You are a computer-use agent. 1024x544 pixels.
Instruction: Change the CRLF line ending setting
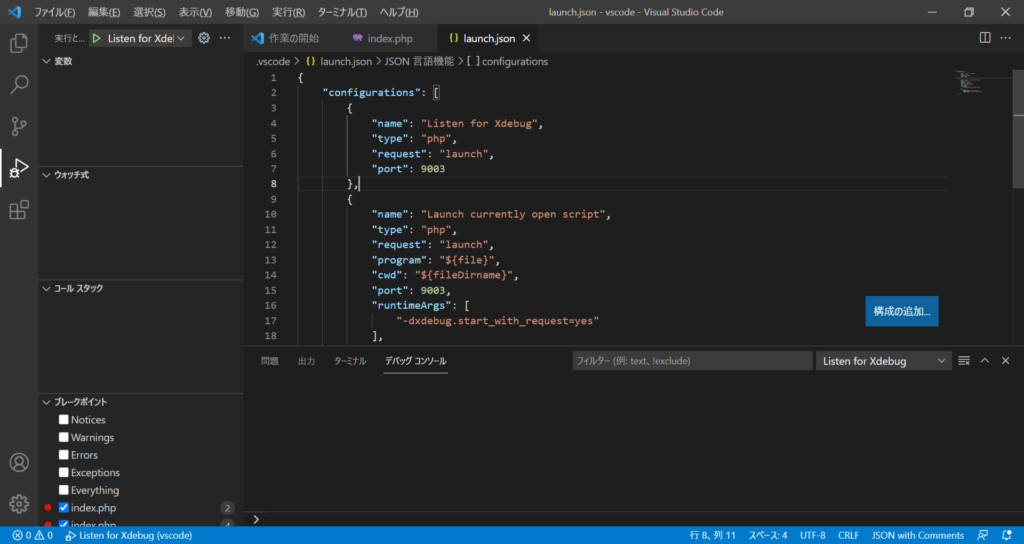(x=848, y=536)
